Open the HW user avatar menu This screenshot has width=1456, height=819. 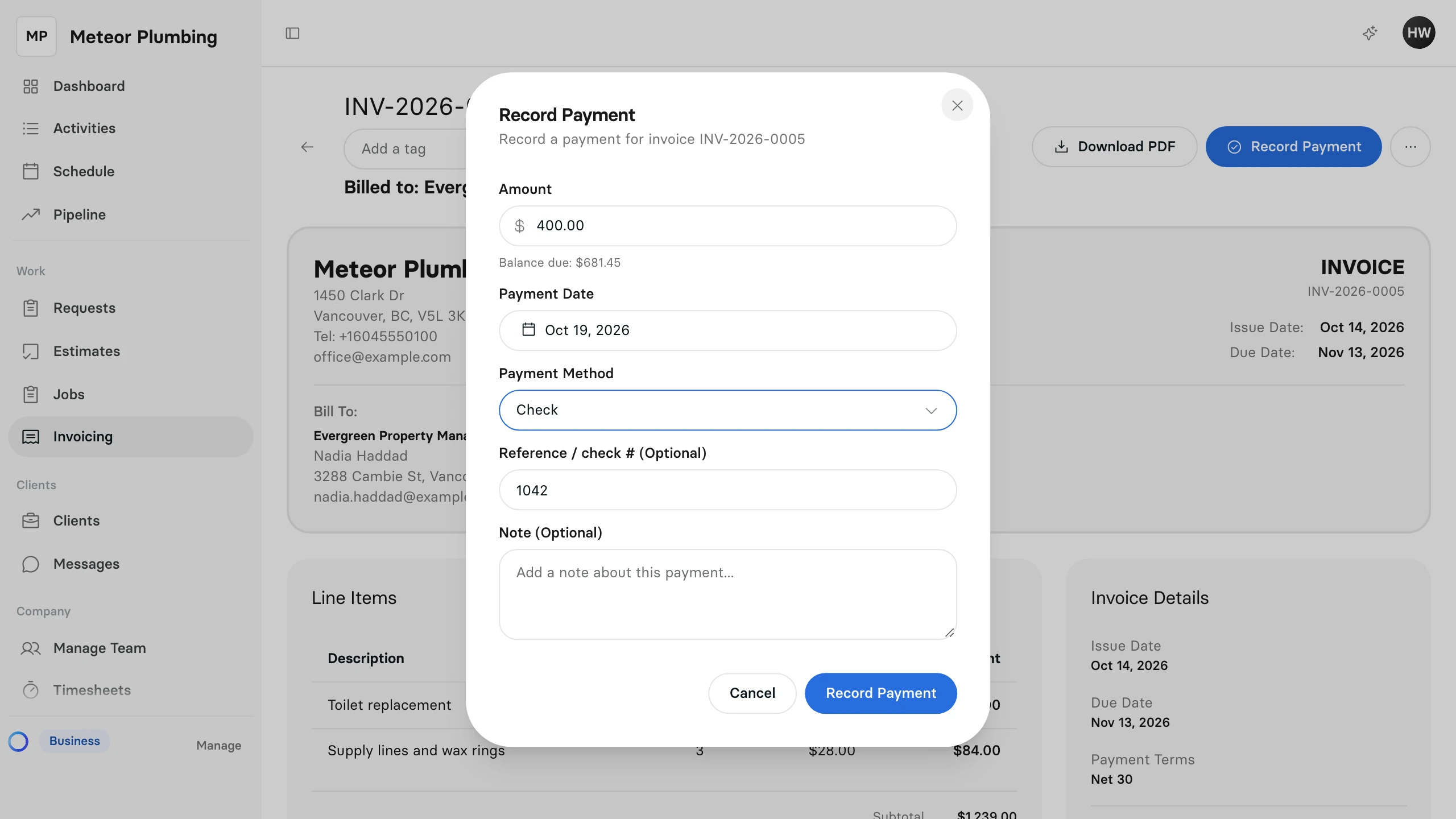(1418, 32)
